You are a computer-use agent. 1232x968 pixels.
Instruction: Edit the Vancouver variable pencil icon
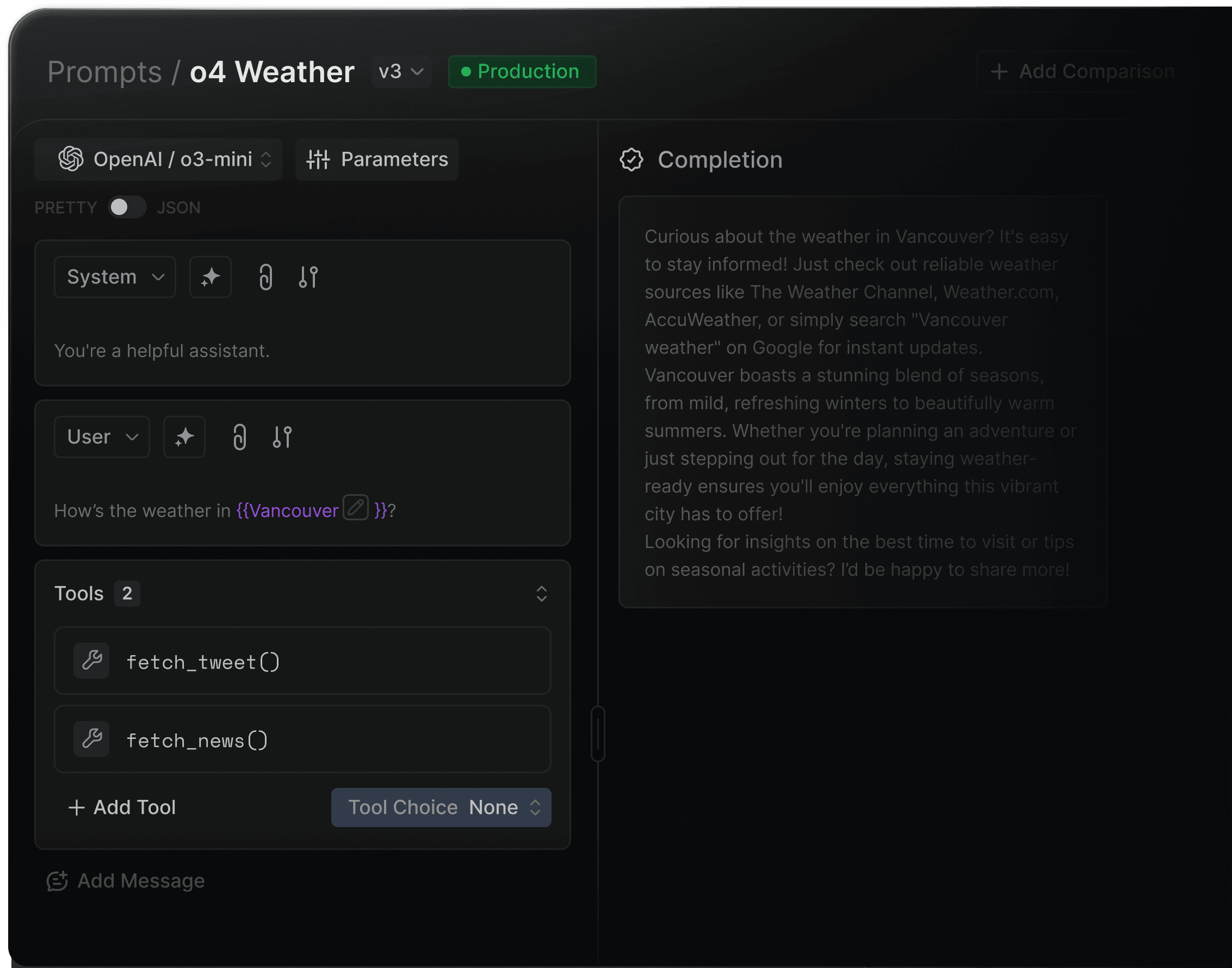[356, 507]
